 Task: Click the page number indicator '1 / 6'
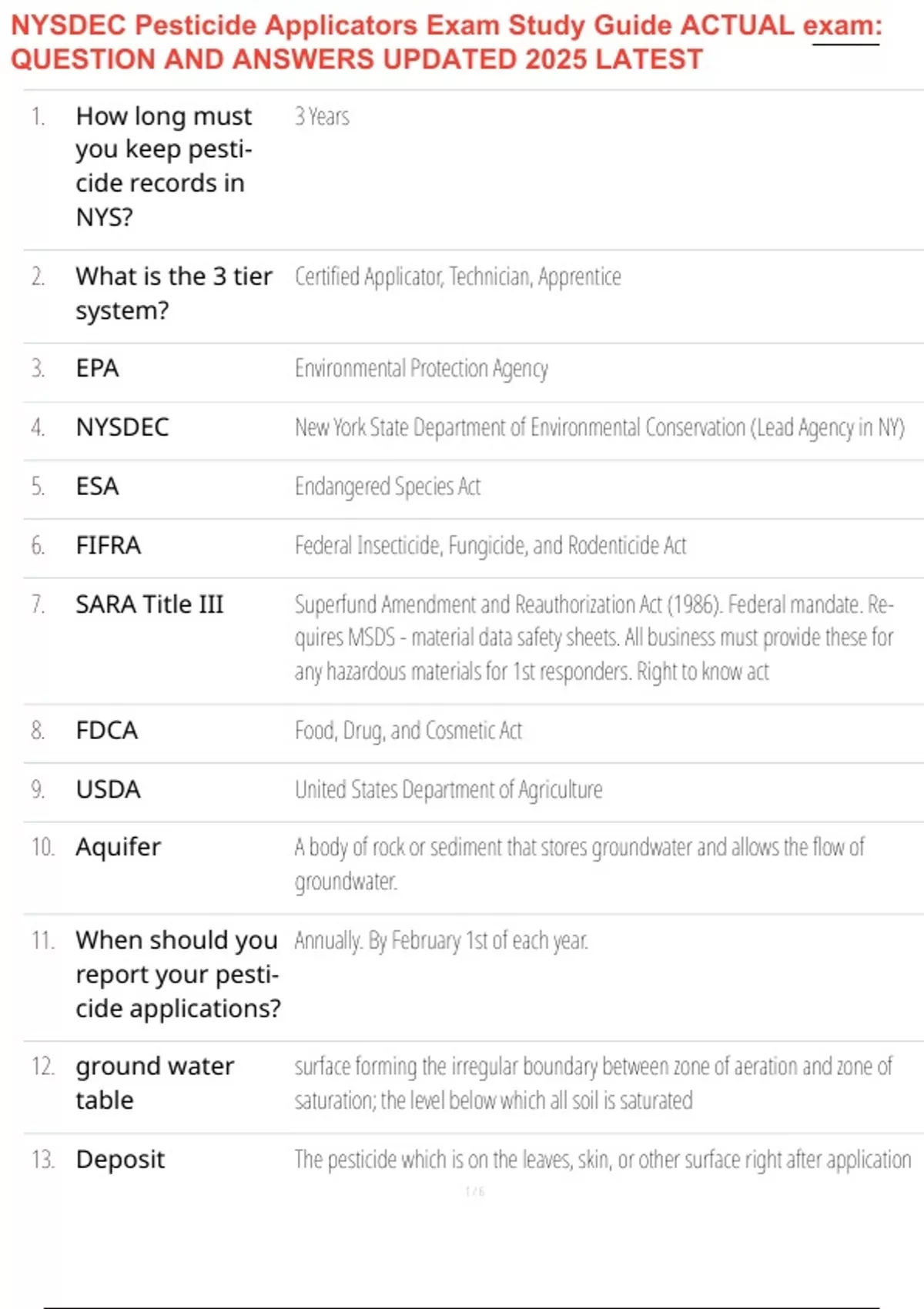(475, 1191)
